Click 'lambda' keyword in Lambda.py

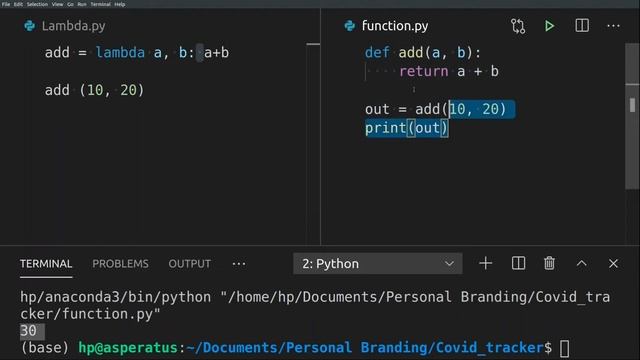point(120,53)
